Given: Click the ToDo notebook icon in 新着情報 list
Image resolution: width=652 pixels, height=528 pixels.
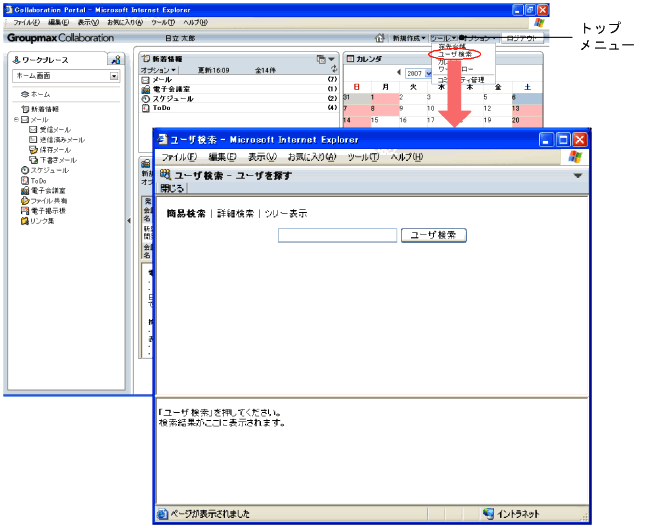Looking at the screenshot, I should 146,108.
